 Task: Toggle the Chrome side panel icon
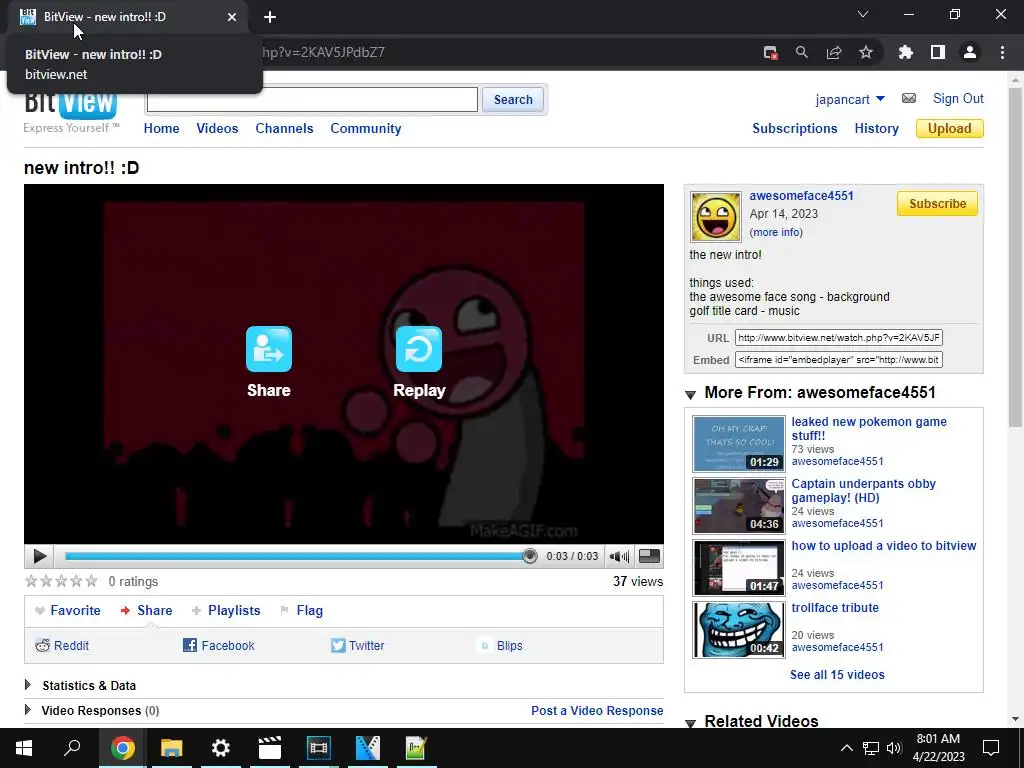938,52
